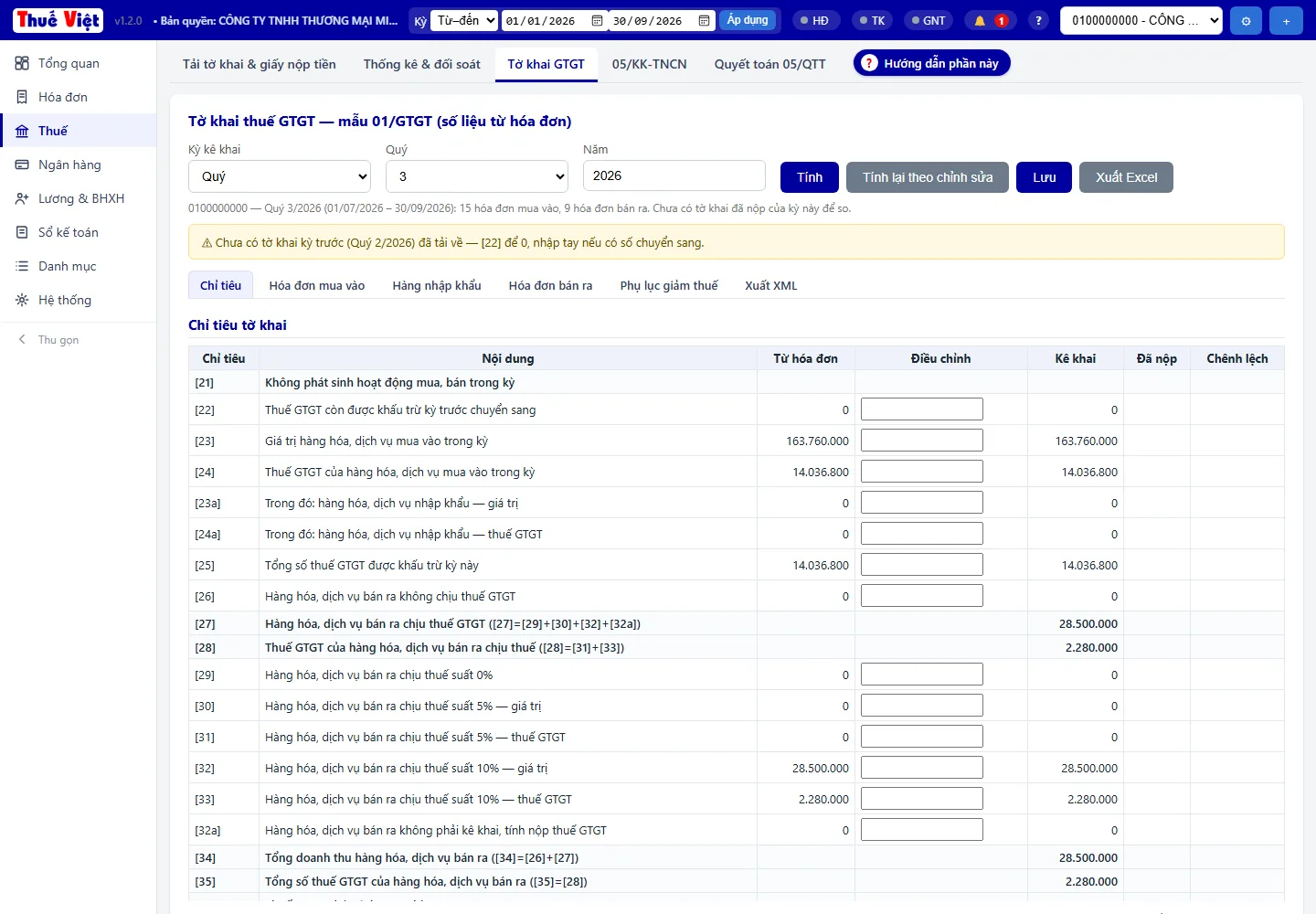Toggle the GNT status pill

tap(929, 20)
